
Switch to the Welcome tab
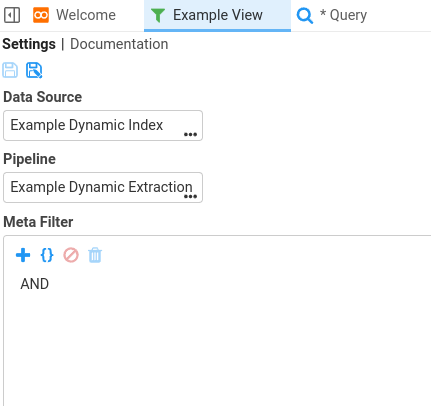pyautogui.click(x=74, y=15)
